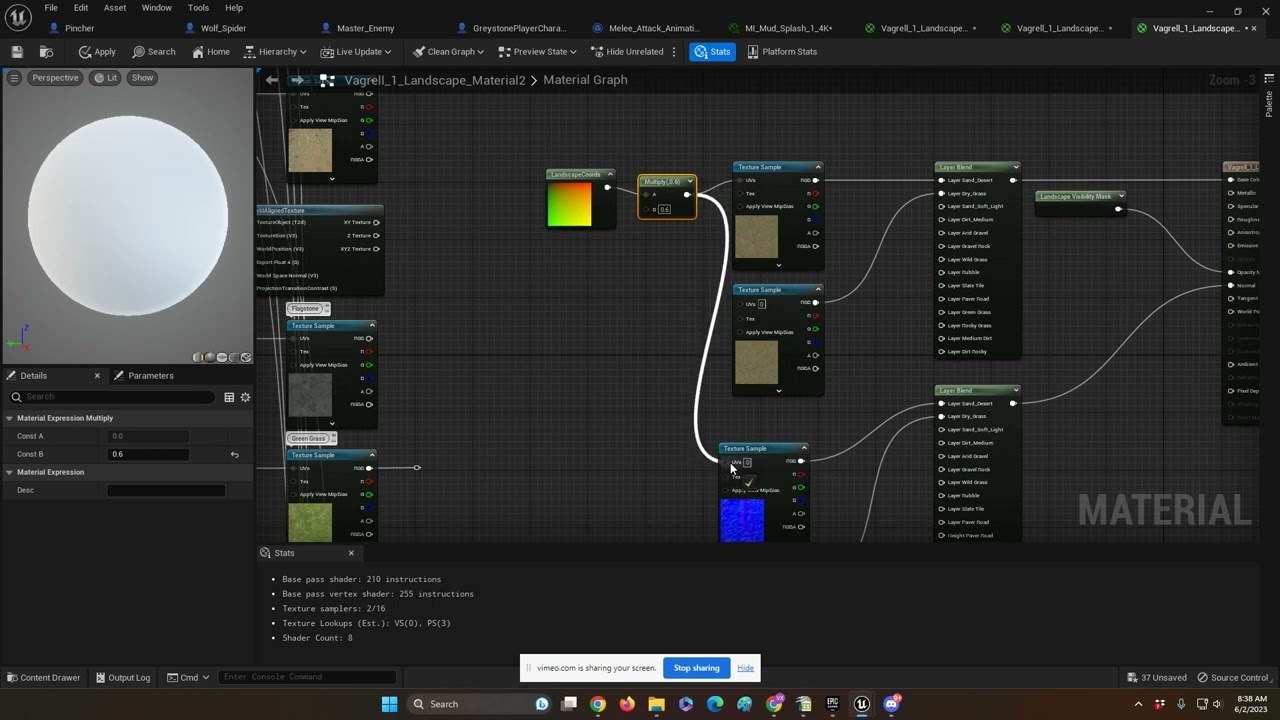Viewport: 1280px width, 720px height.
Task: Open the Show viewport menu
Action: [x=143, y=77]
